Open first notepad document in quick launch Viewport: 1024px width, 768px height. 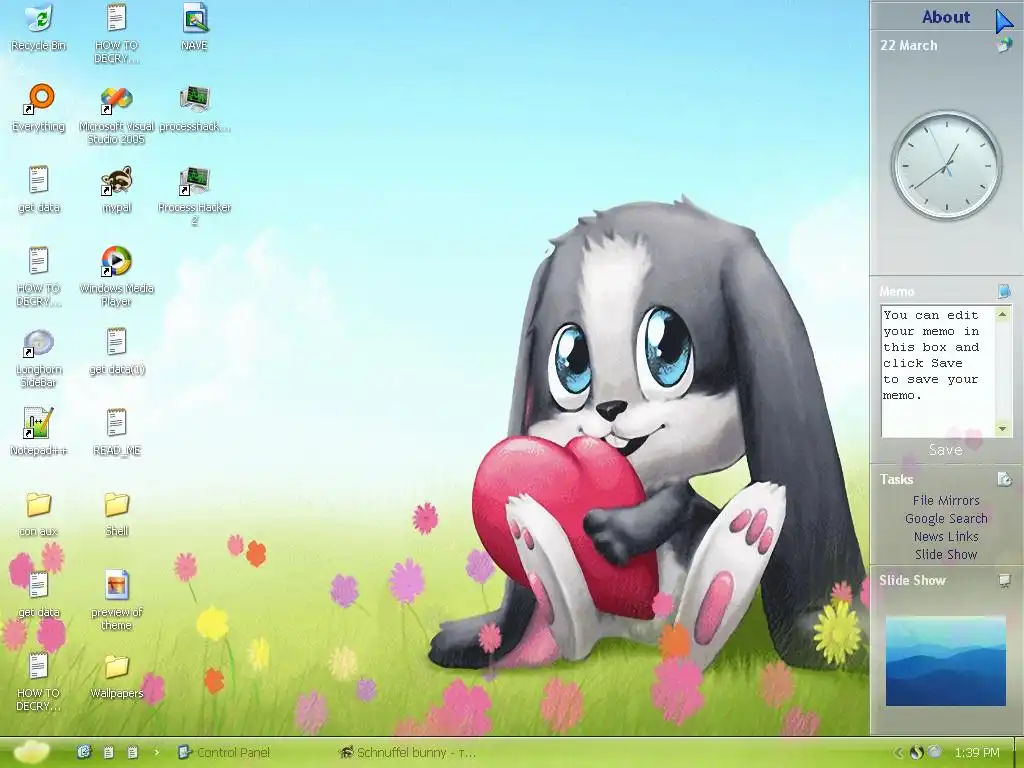click(x=109, y=752)
